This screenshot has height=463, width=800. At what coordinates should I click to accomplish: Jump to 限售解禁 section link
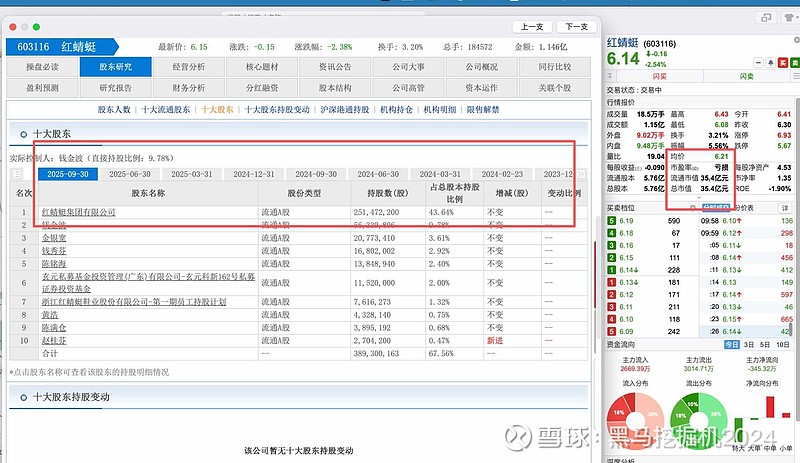483,110
